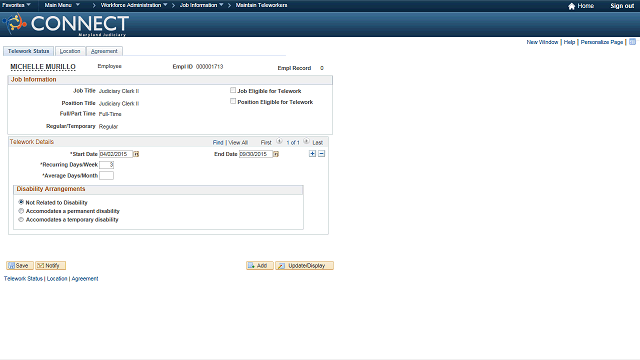Viewport: 640px width, 360px height.
Task: Open Personalize Page link
Action: tap(602, 42)
